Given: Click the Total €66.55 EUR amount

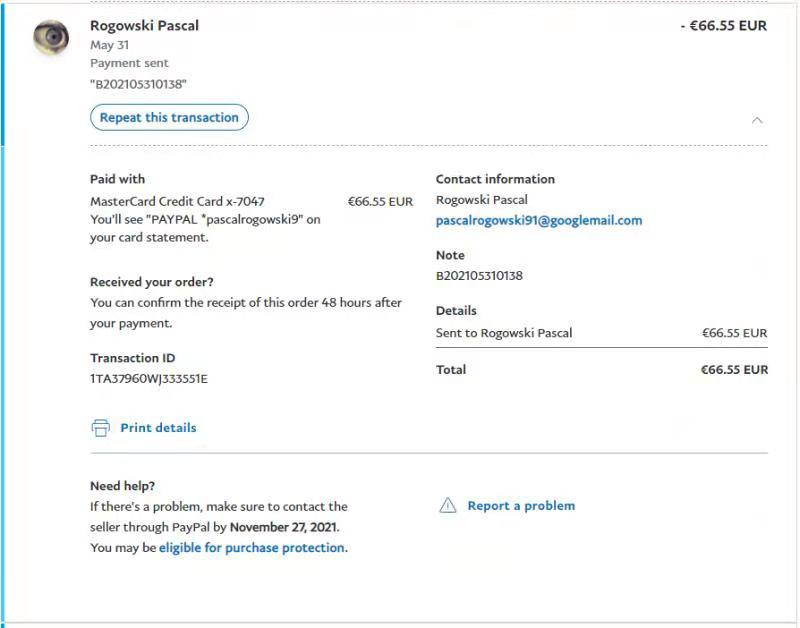Looking at the screenshot, I should click(x=734, y=370).
